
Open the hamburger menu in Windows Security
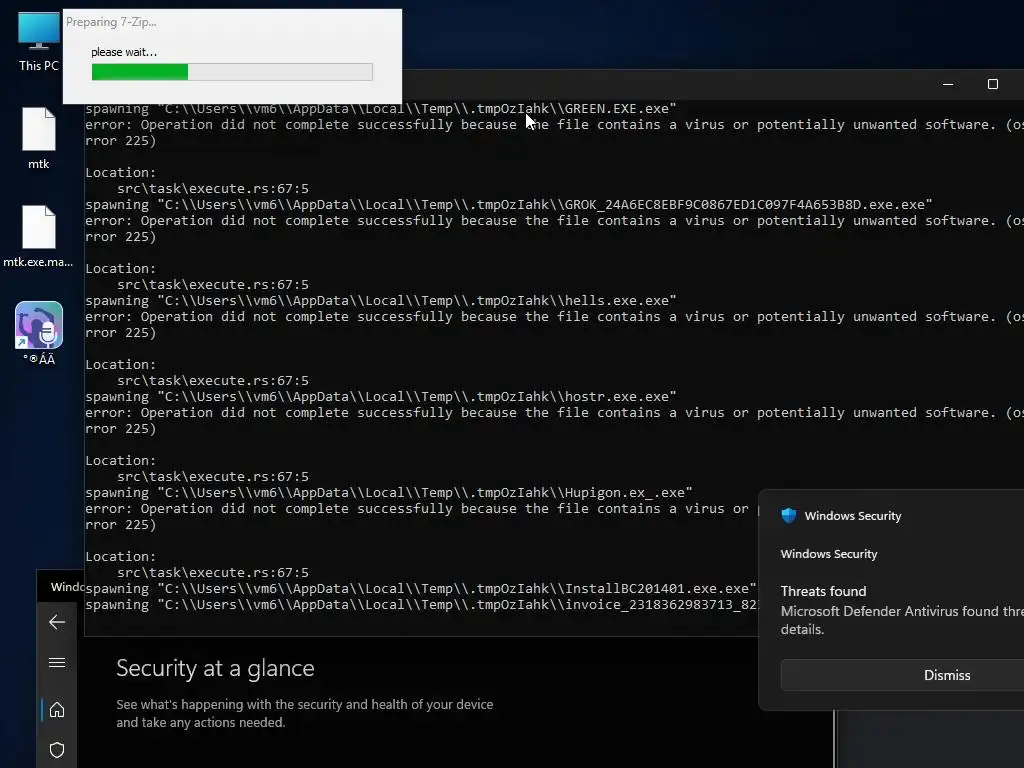pyautogui.click(x=57, y=663)
